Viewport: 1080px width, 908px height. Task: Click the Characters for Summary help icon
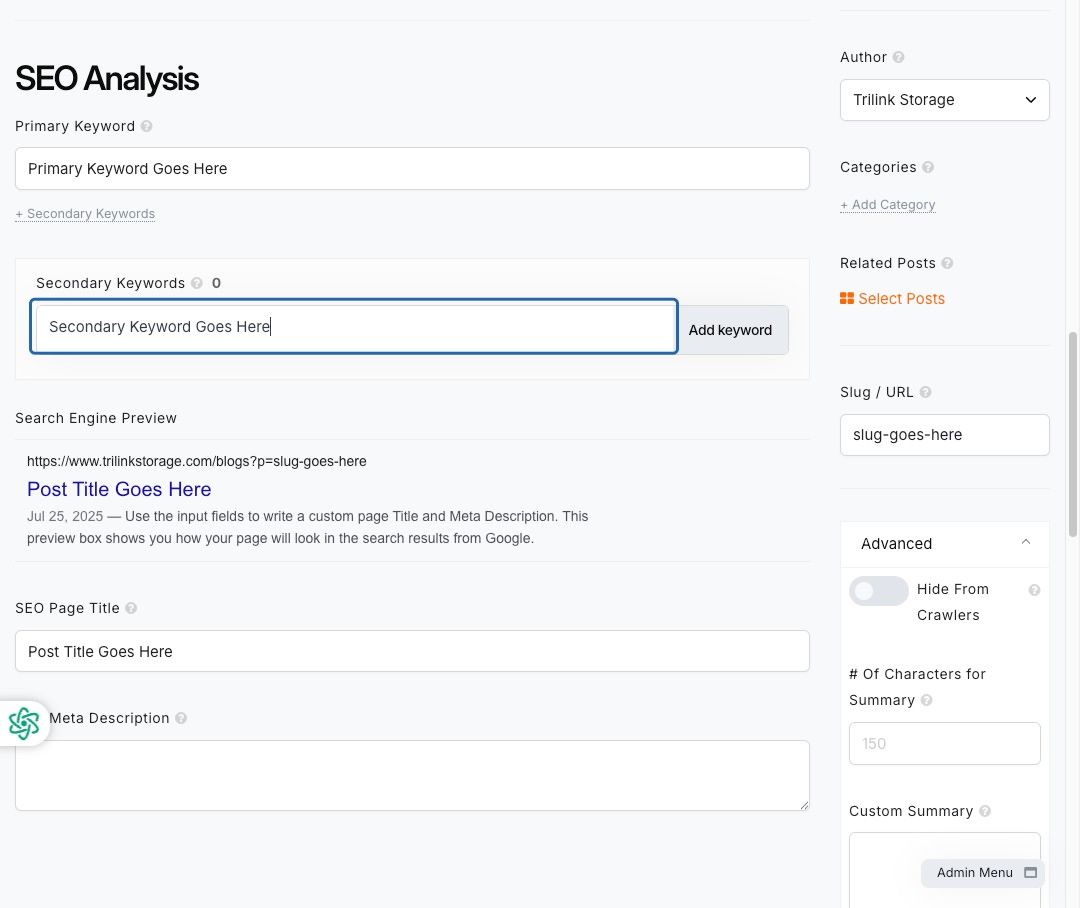[x=926, y=700]
